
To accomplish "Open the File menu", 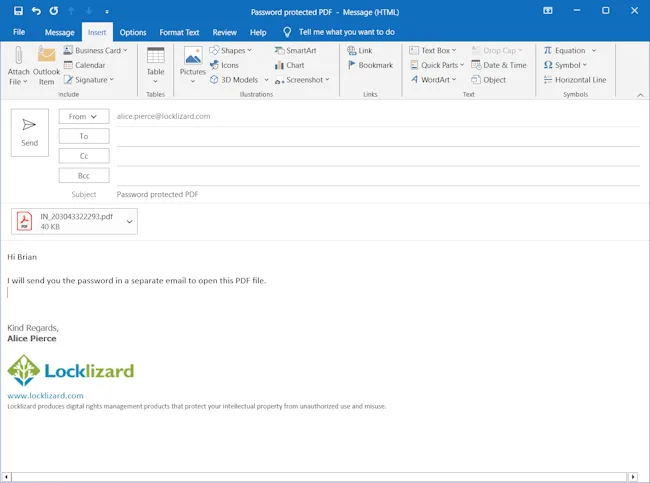I will point(19,32).
